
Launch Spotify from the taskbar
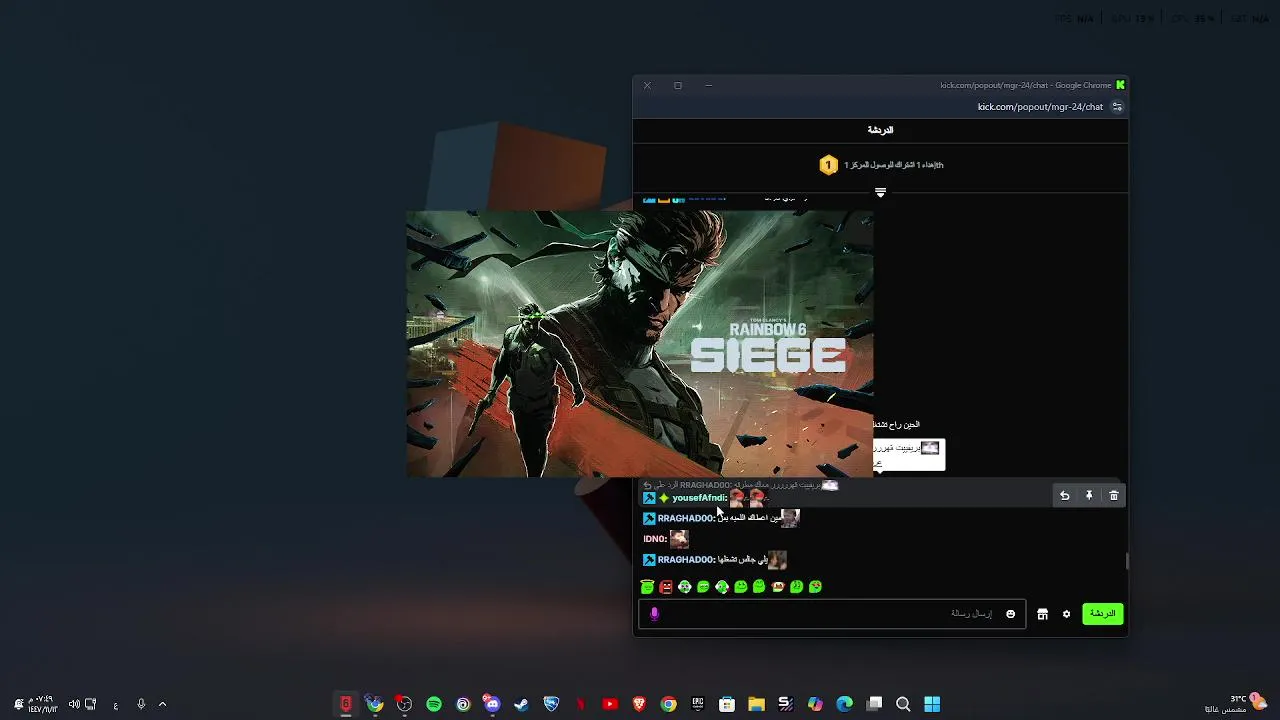click(434, 704)
